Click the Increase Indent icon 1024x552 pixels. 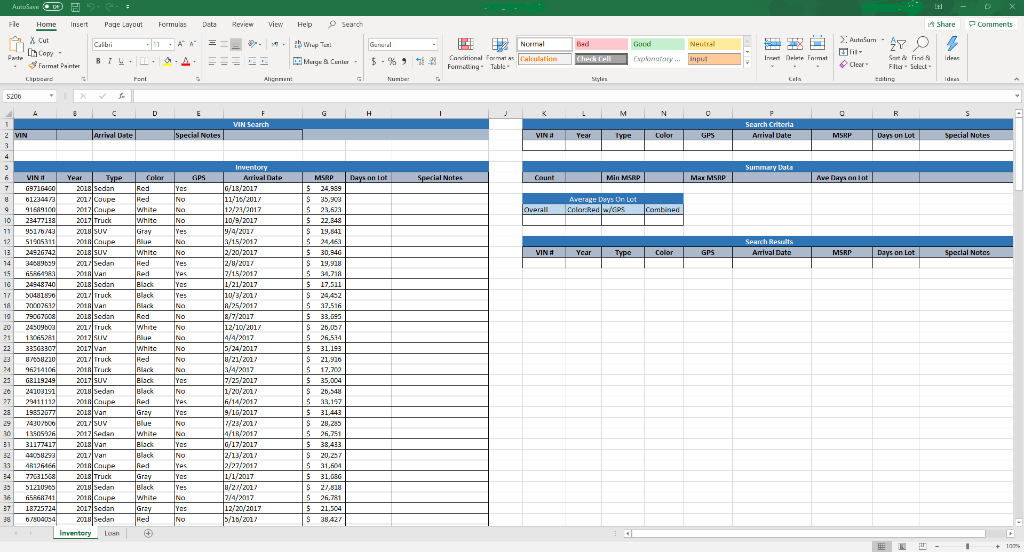tap(264, 61)
